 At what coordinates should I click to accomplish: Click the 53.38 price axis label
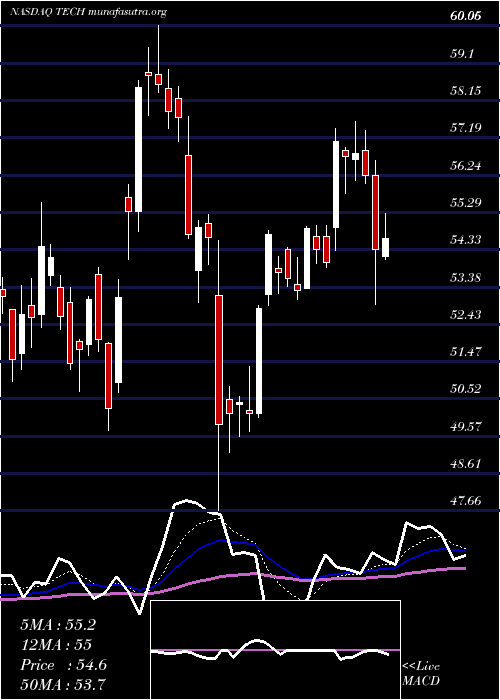pyautogui.click(x=466, y=278)
